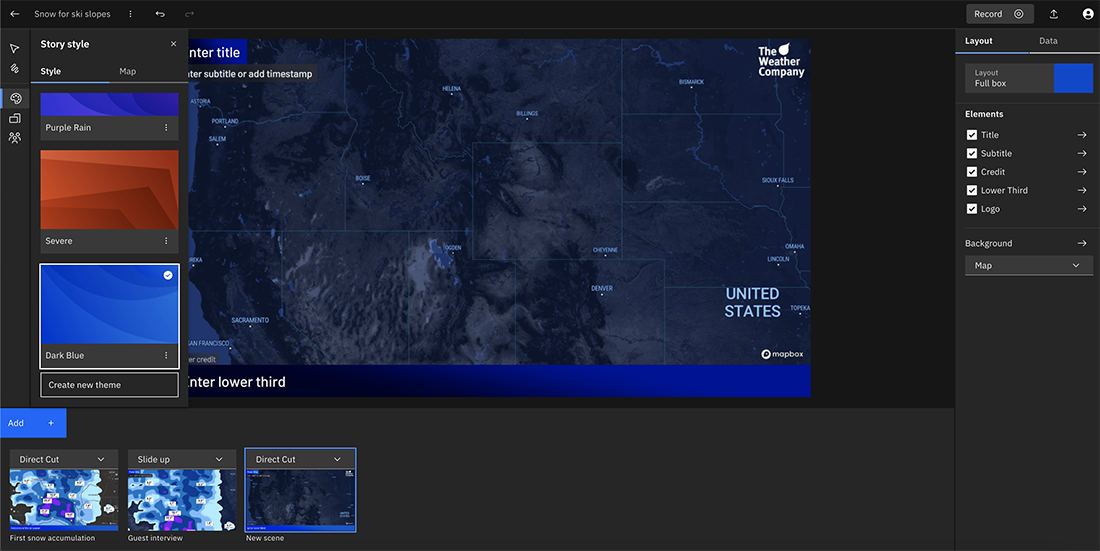Click the blue Full box layout preview
This screenshot has width=1100, height=551.
(1073, 78)
